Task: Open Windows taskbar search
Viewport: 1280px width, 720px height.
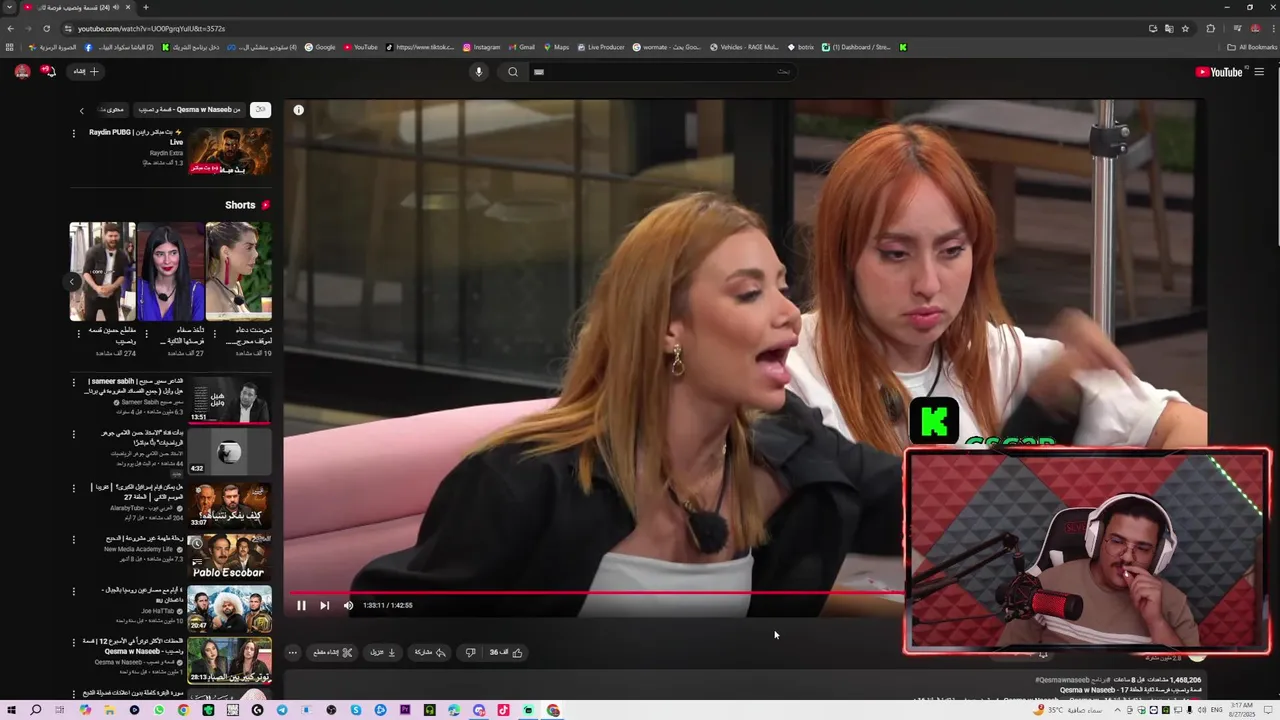Action: 35,710
